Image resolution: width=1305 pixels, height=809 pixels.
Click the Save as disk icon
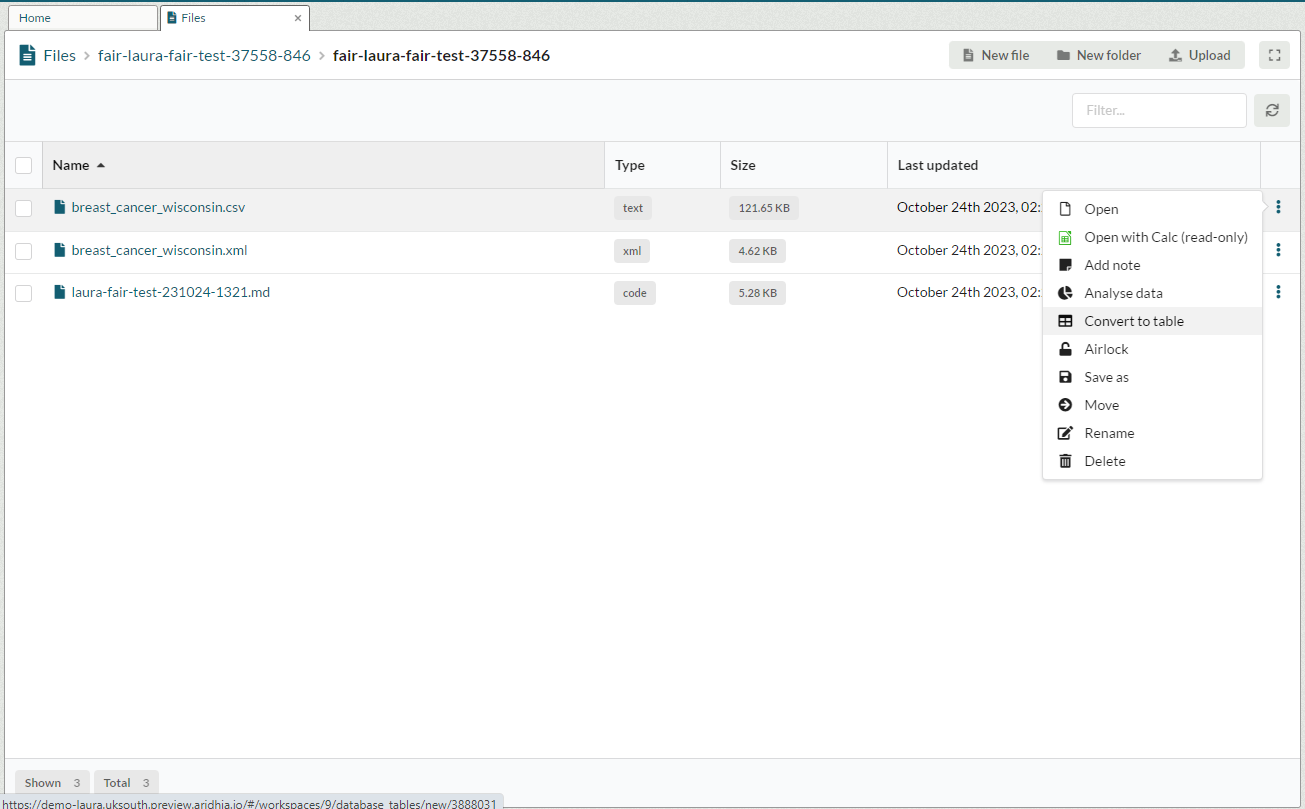[1065, 377]
